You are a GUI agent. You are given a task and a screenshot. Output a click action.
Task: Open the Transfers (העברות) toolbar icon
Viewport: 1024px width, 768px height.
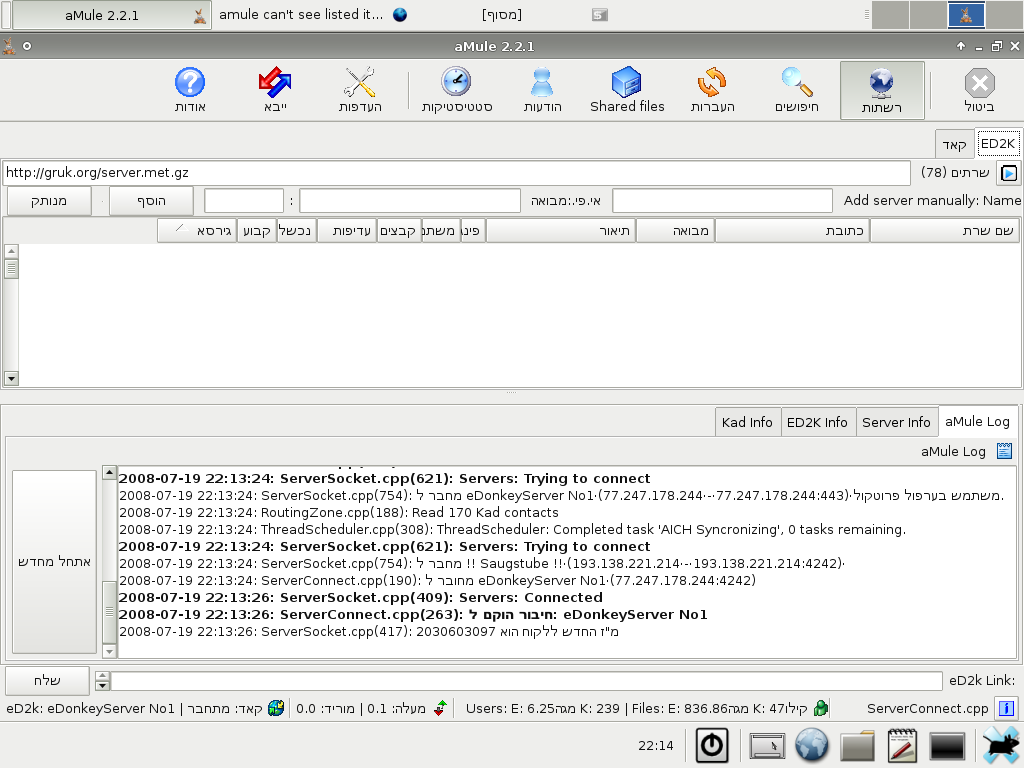click(712, 90)
